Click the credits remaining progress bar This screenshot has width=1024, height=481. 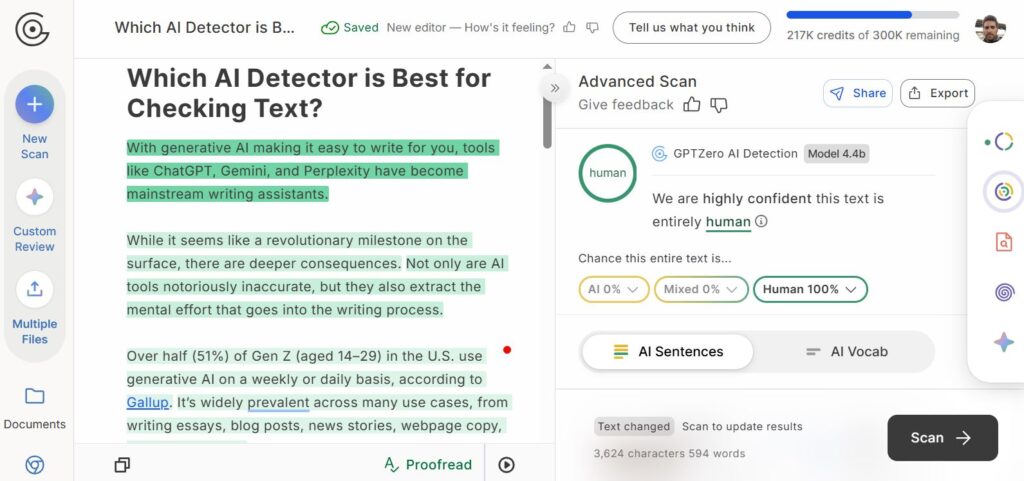pos(872,14)
